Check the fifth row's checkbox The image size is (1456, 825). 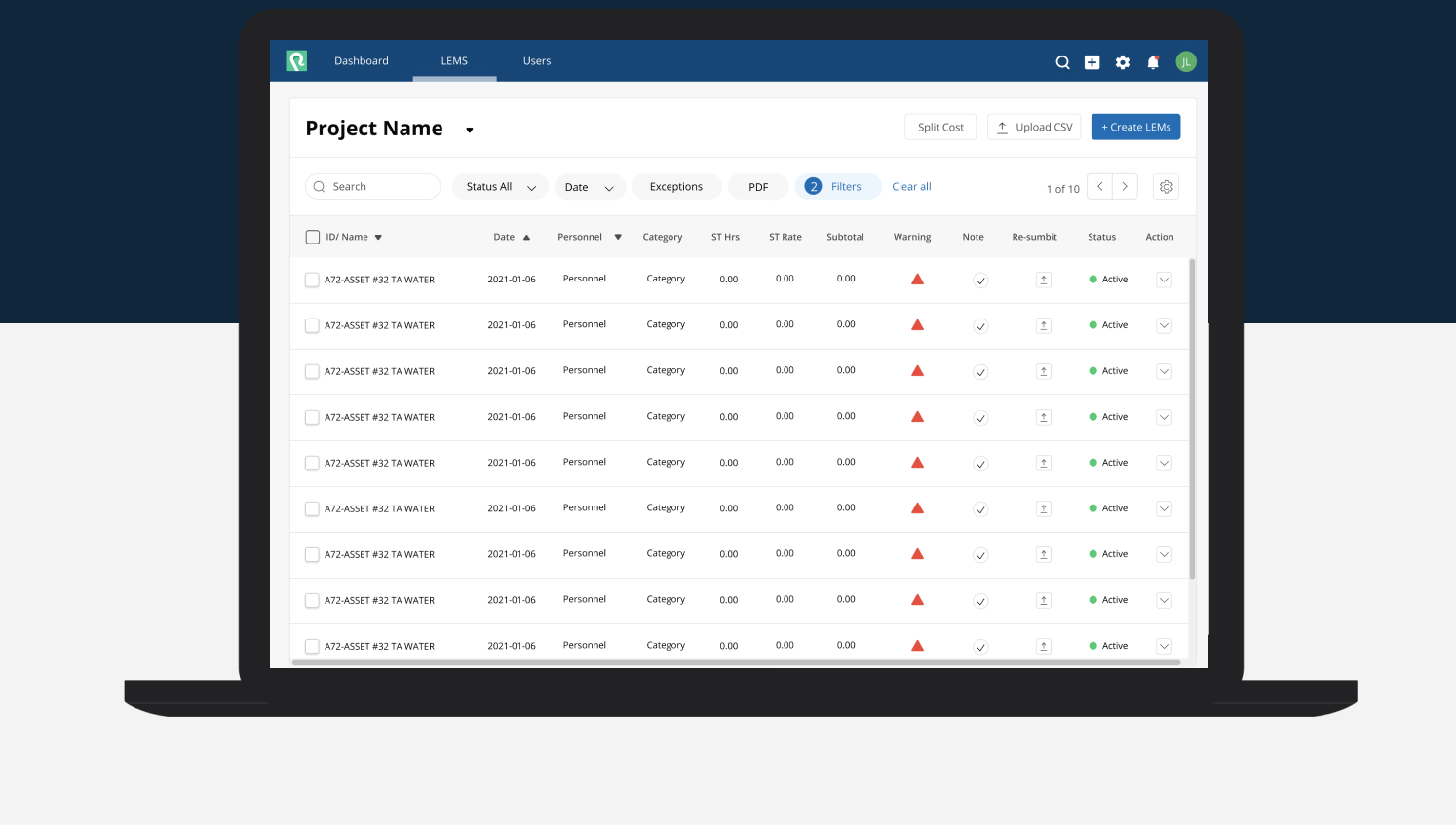coord(312,463)
